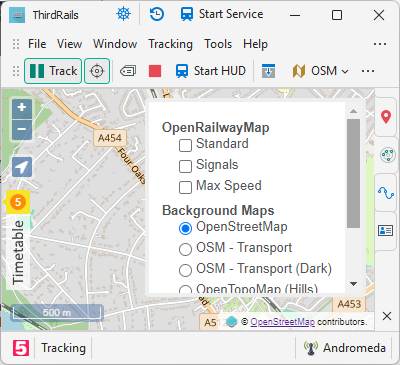Click the Andromeda antenna status icon
Screen dimensions: 400x365
point(310,348)
